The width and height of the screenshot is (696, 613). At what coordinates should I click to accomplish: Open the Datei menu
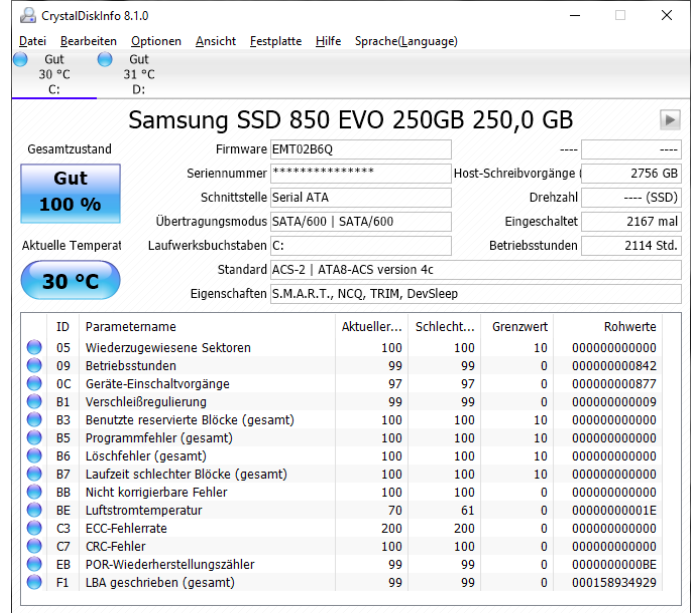point(32,41)
